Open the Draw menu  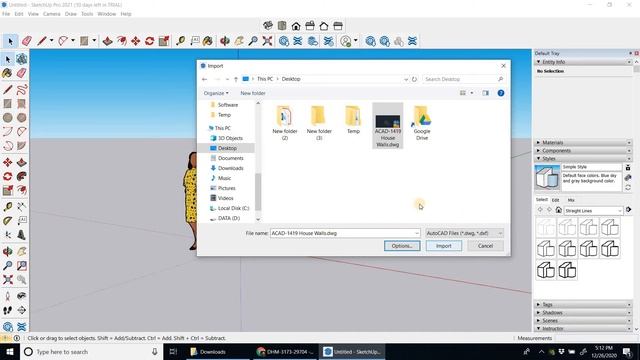pos(71,14)
